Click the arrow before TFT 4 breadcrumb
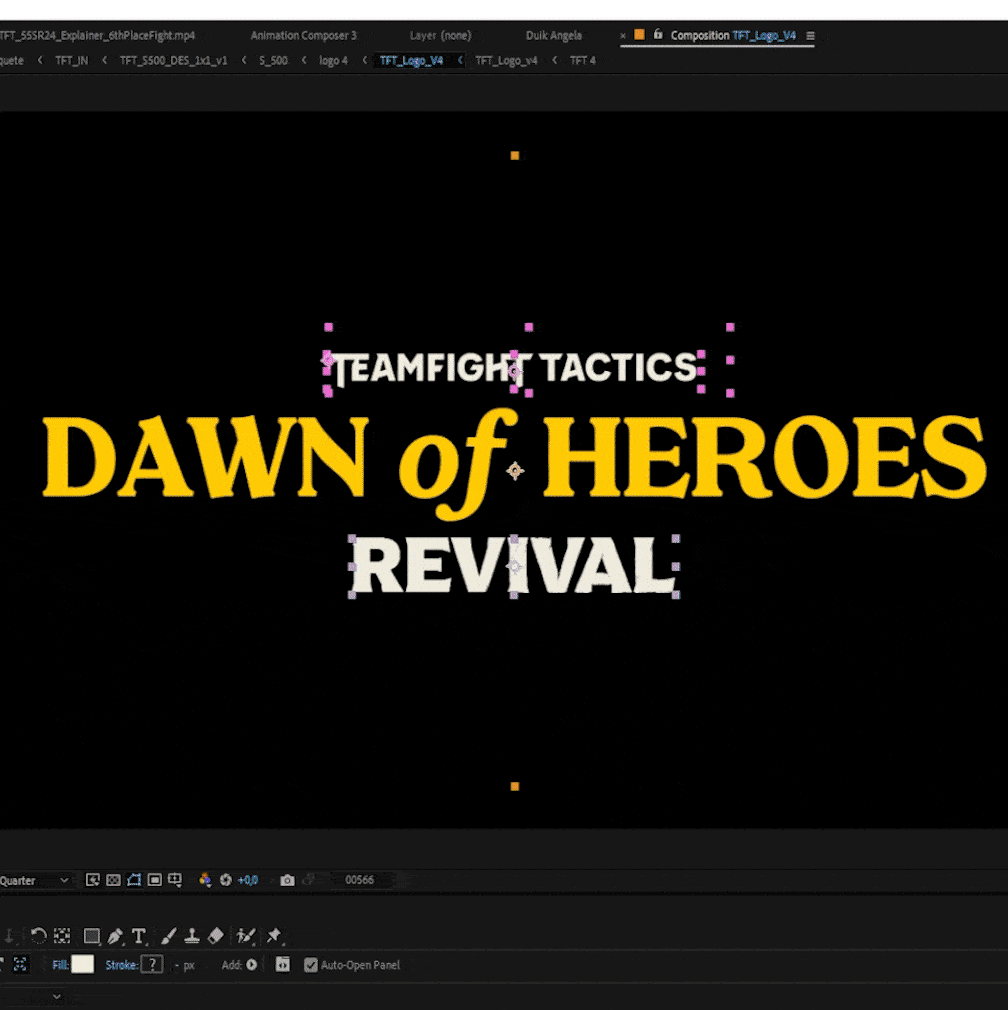Image resolution: width=1008 pixels, height=1010 pixels. [x=555, y=60]
